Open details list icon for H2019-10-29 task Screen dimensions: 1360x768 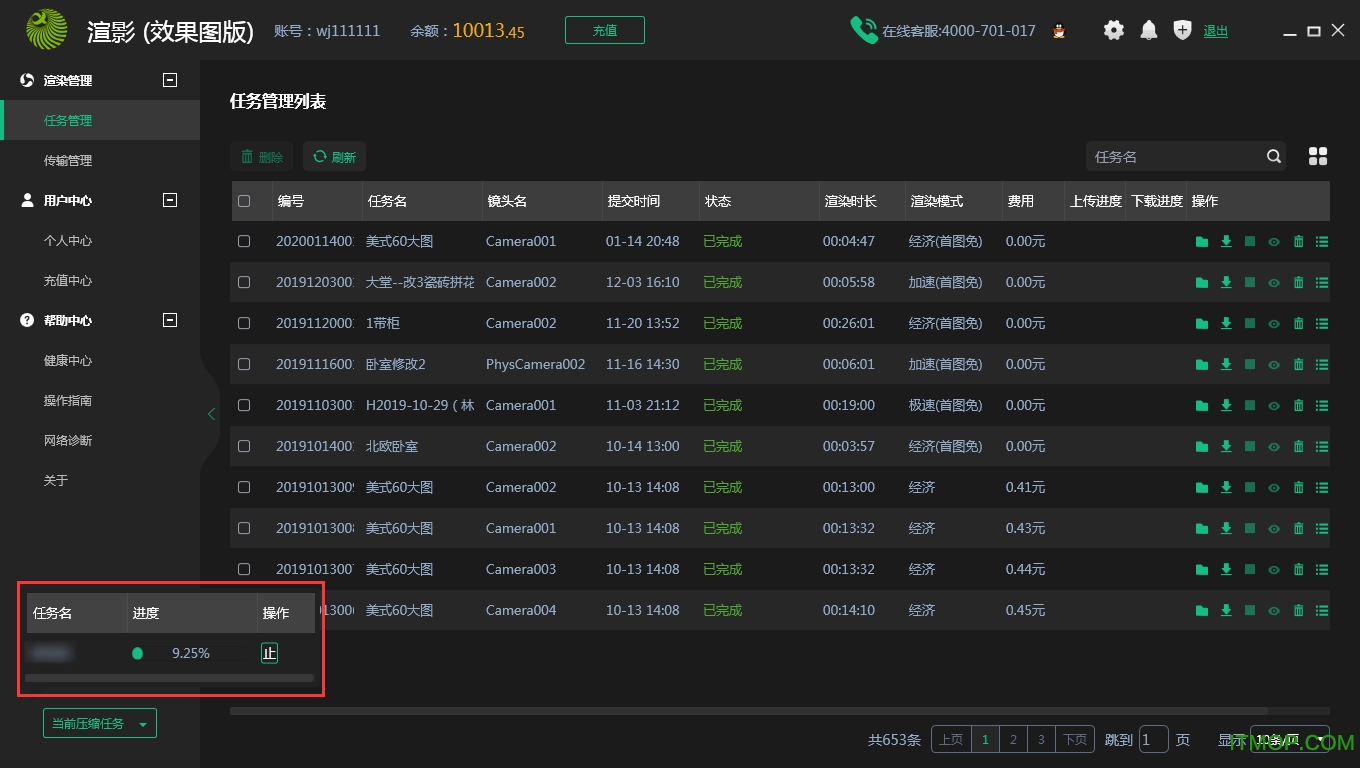pyautogui.click(x=1322, y=406)
